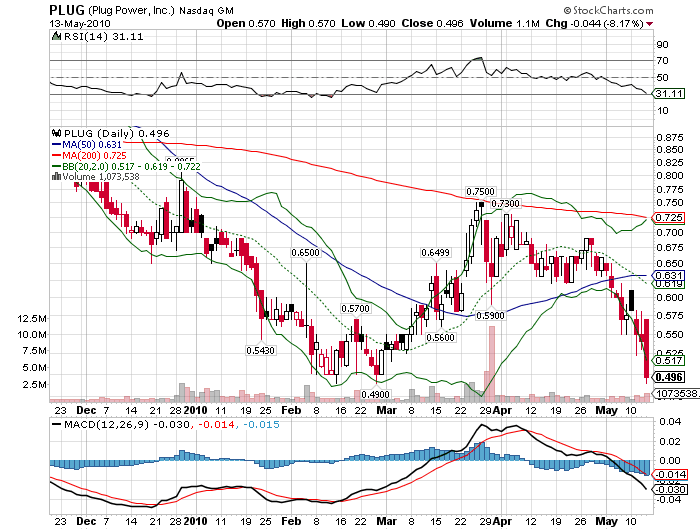Click the RSI(14) 31.11 legend text
The width and height of the screenshot is (700, 530).
104,37
